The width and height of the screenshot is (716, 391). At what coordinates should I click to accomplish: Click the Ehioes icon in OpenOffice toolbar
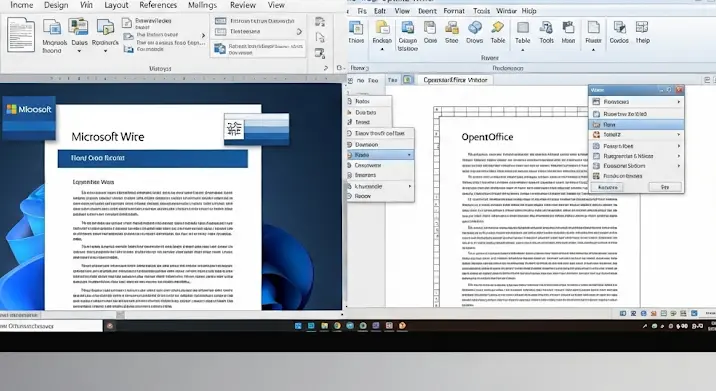pyautogui.click(x=356, y=27)
